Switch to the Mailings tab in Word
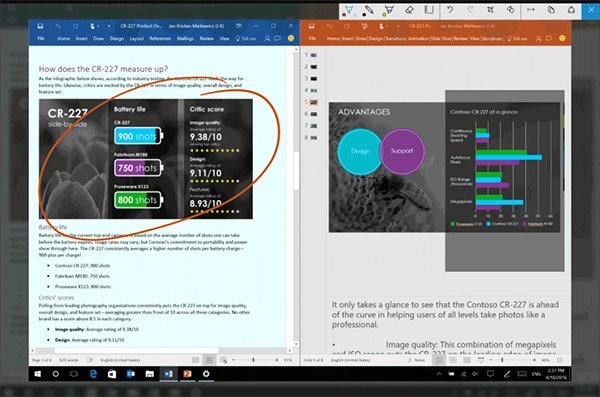Image resolution: width=600 pixels, height=397 pixels. [185, 38]
